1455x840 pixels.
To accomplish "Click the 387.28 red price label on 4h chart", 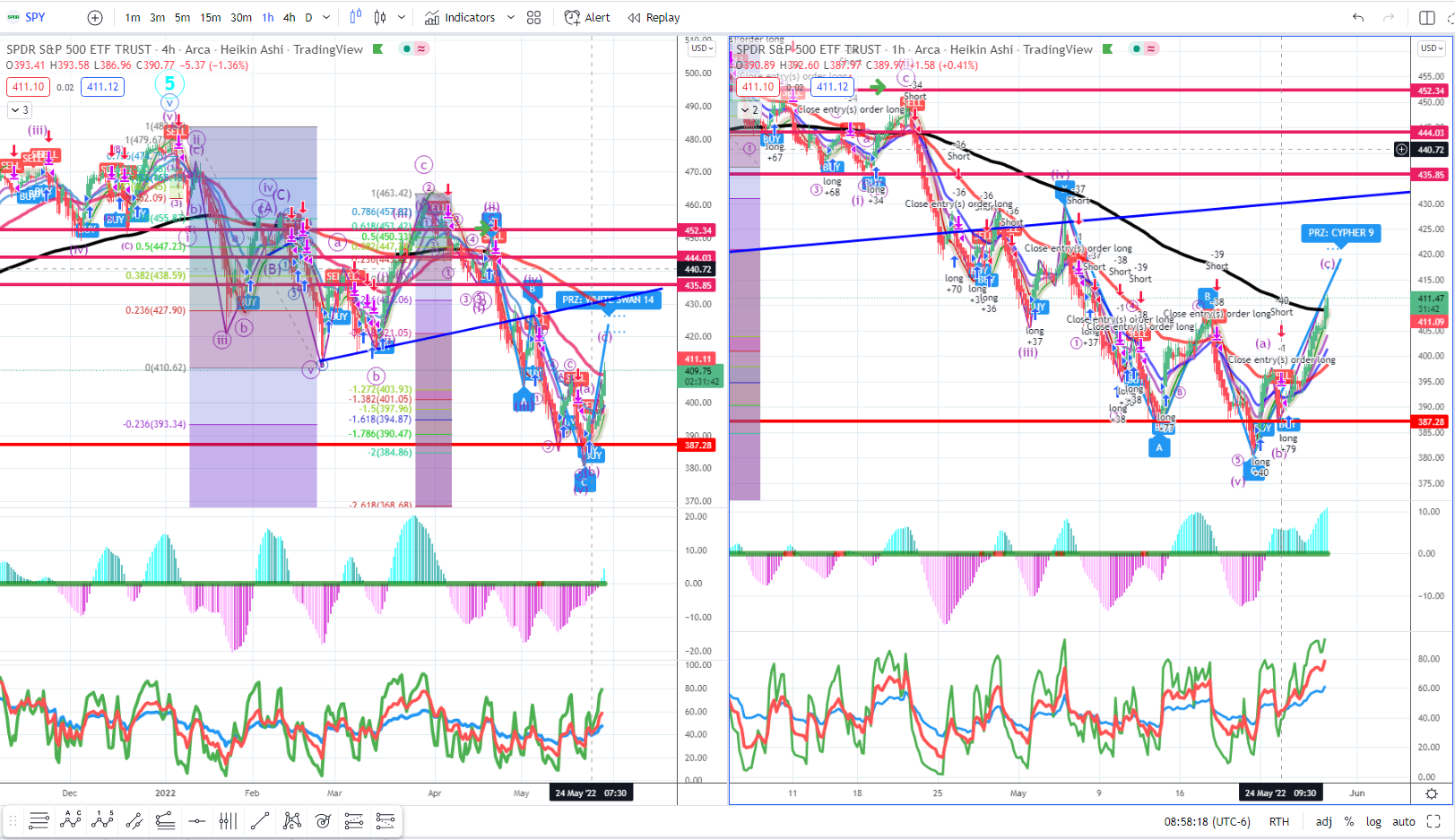I will pos(698,445).
